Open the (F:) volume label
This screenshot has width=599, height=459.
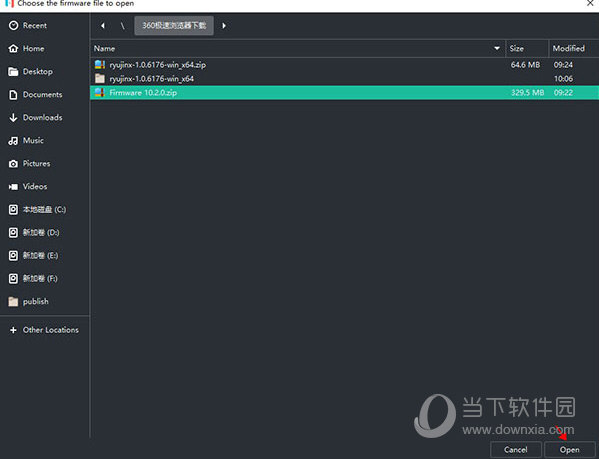coord(40,278)
